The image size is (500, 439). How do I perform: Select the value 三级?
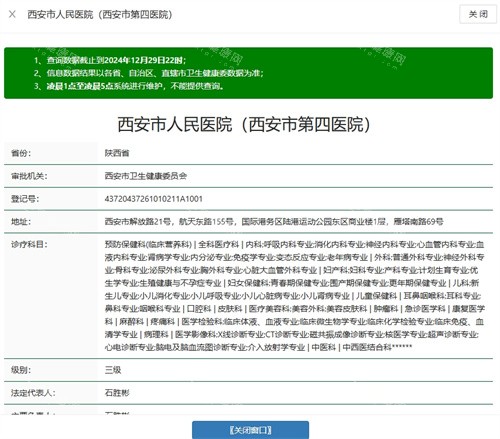pos(113,370)
